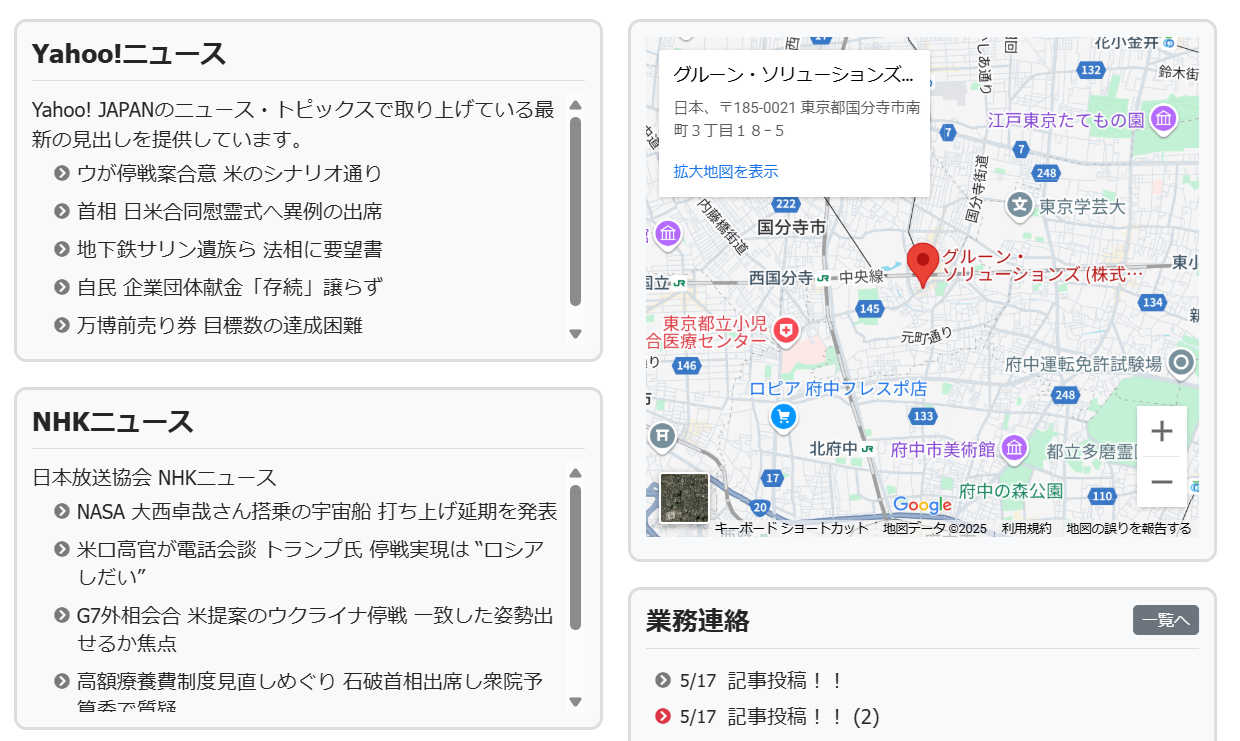Click 日本放送協会 NHKニュース description text
1240x741 pixels.
154,477
